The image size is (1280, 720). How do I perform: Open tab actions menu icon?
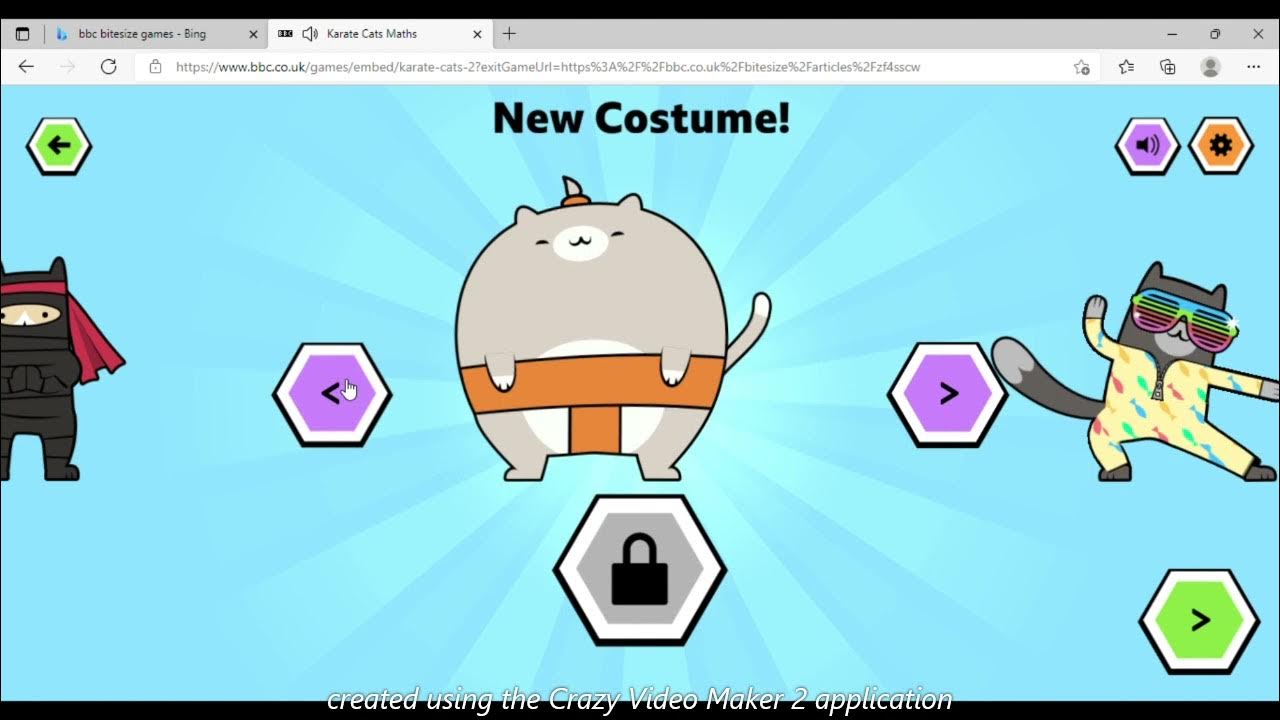pyautogui.click(x=22, y=34)
